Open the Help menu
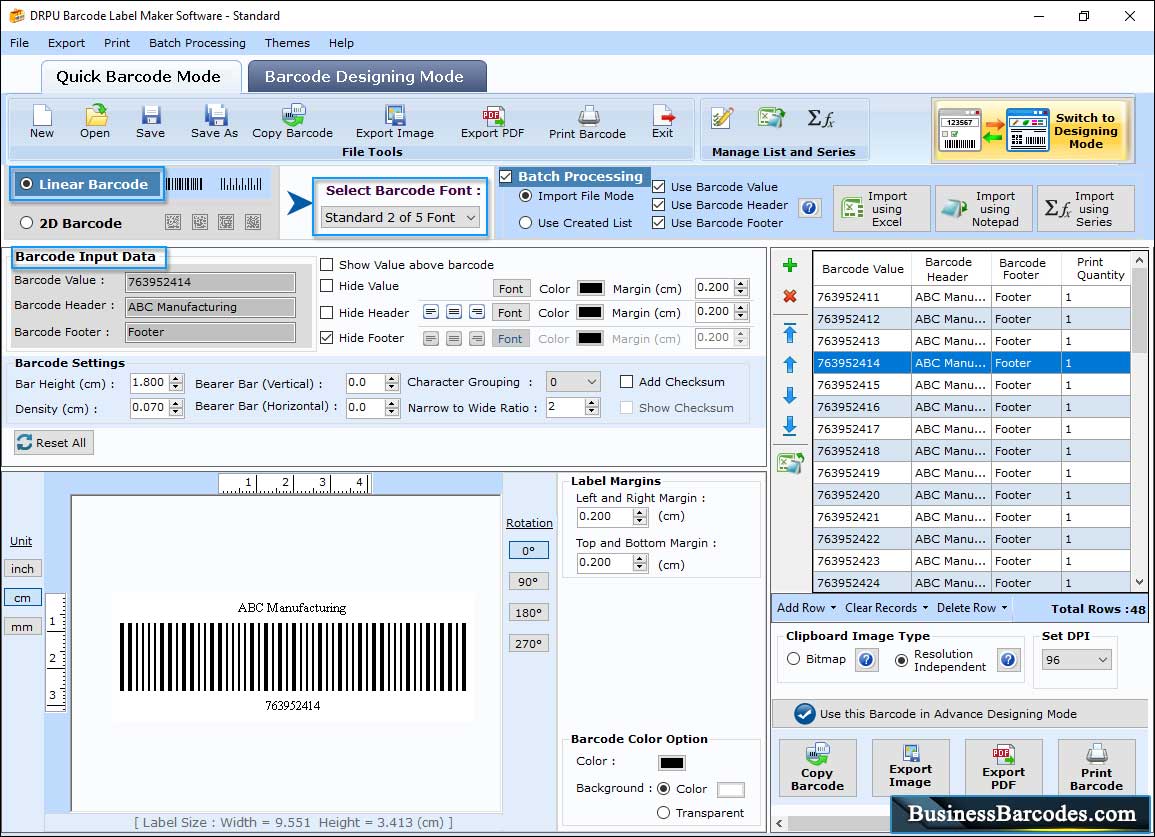Image resolution: width=1155 pixels, height=837 pixels. (341, 43)
